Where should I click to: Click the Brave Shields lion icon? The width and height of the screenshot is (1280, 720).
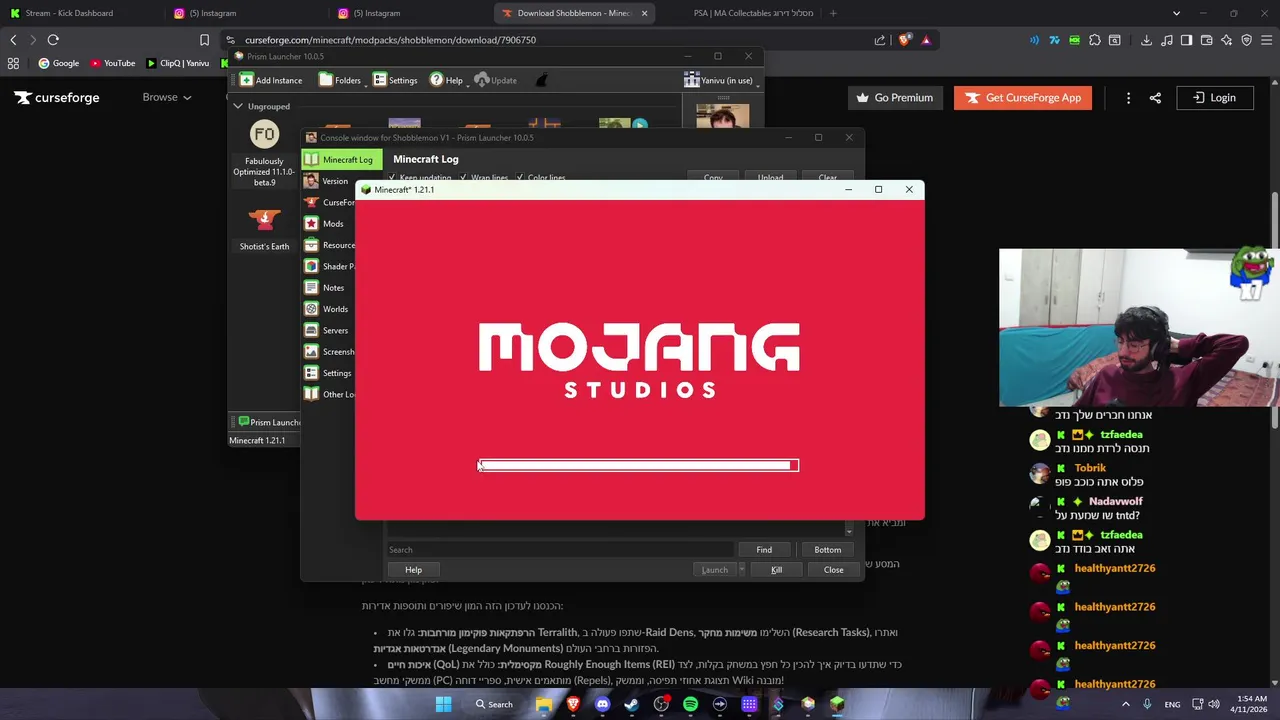pos(905,40)
